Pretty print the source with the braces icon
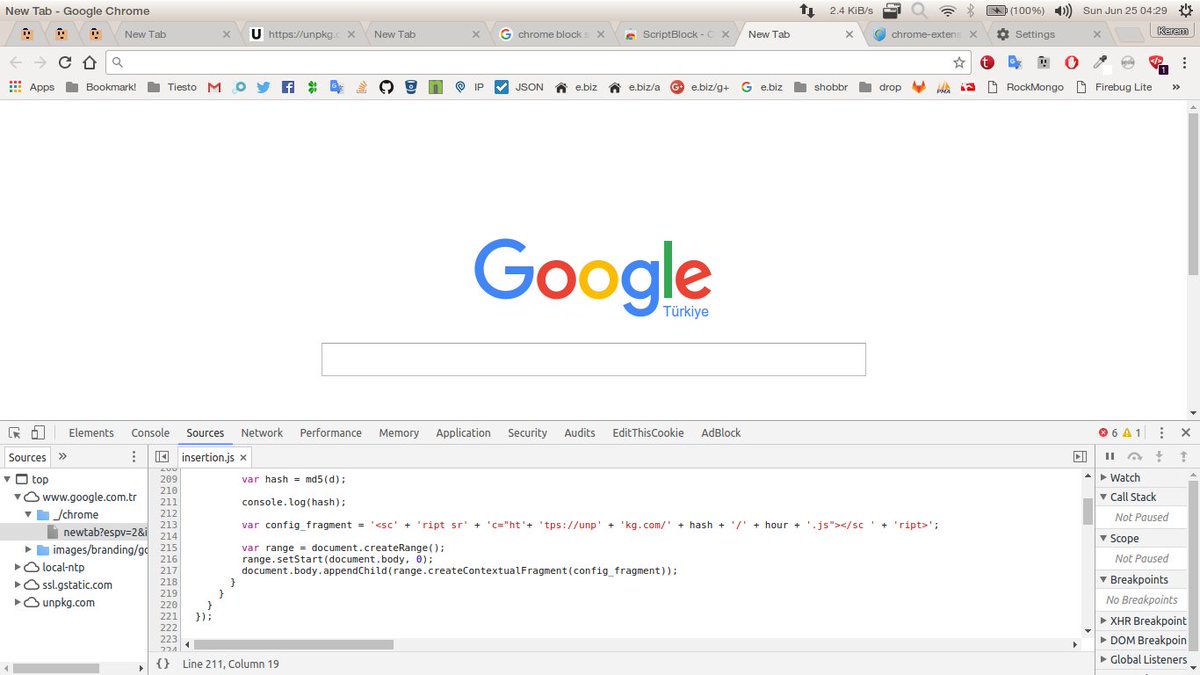The width and height of the screenshot is (1200, 675). tap(163, 663)
